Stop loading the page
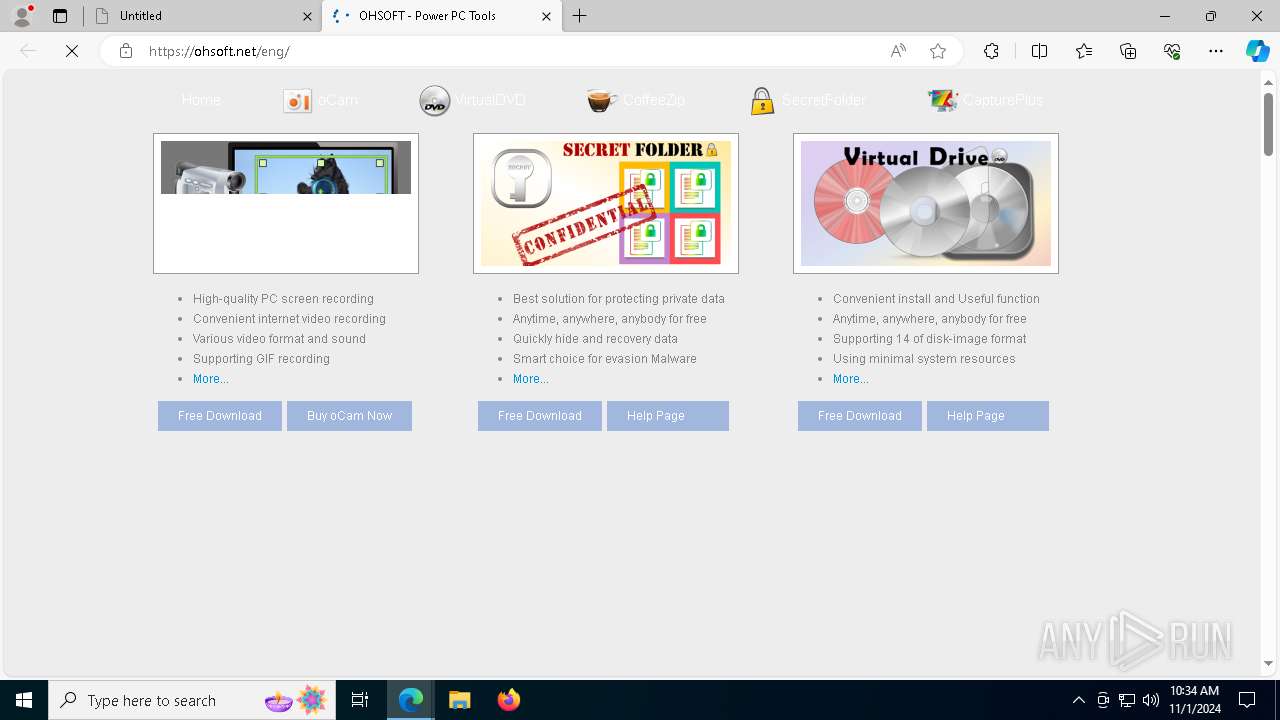 coord(72,51)
